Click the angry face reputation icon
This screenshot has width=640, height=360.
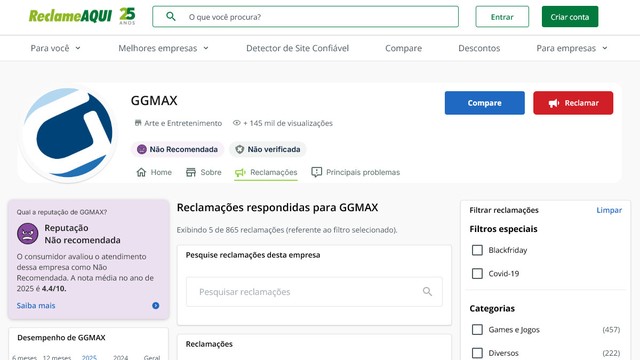pos(28,234)
